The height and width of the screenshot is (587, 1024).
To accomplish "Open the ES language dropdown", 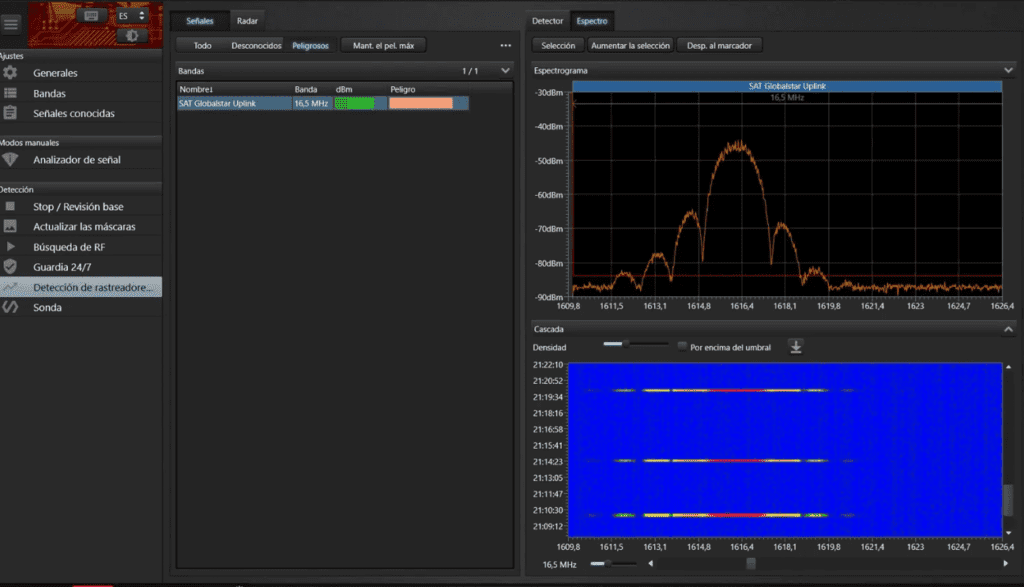I will click(131, 15).
